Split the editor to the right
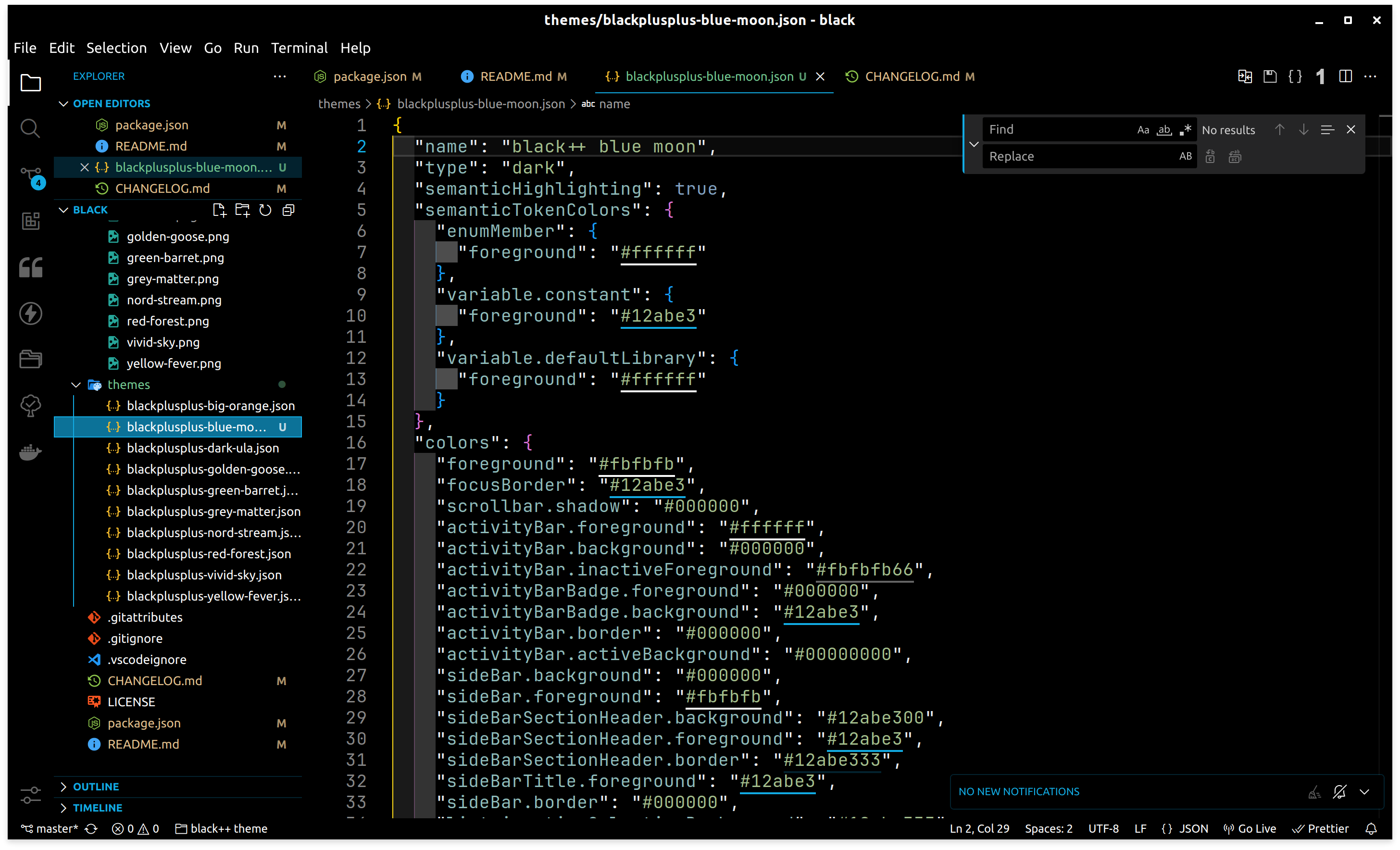The image size is (1400, 850). (x=1346, y=76)
